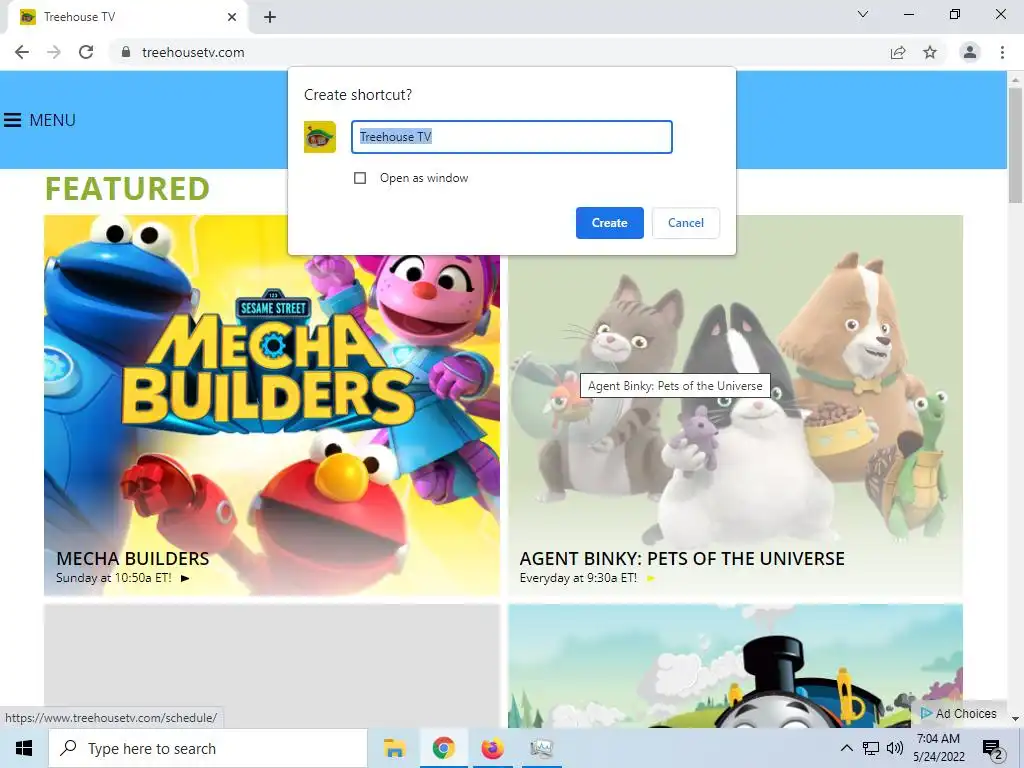Click the Chrome taskbar icon
The height and width of the screenshot is (768, 1024).
pos(443,748)
